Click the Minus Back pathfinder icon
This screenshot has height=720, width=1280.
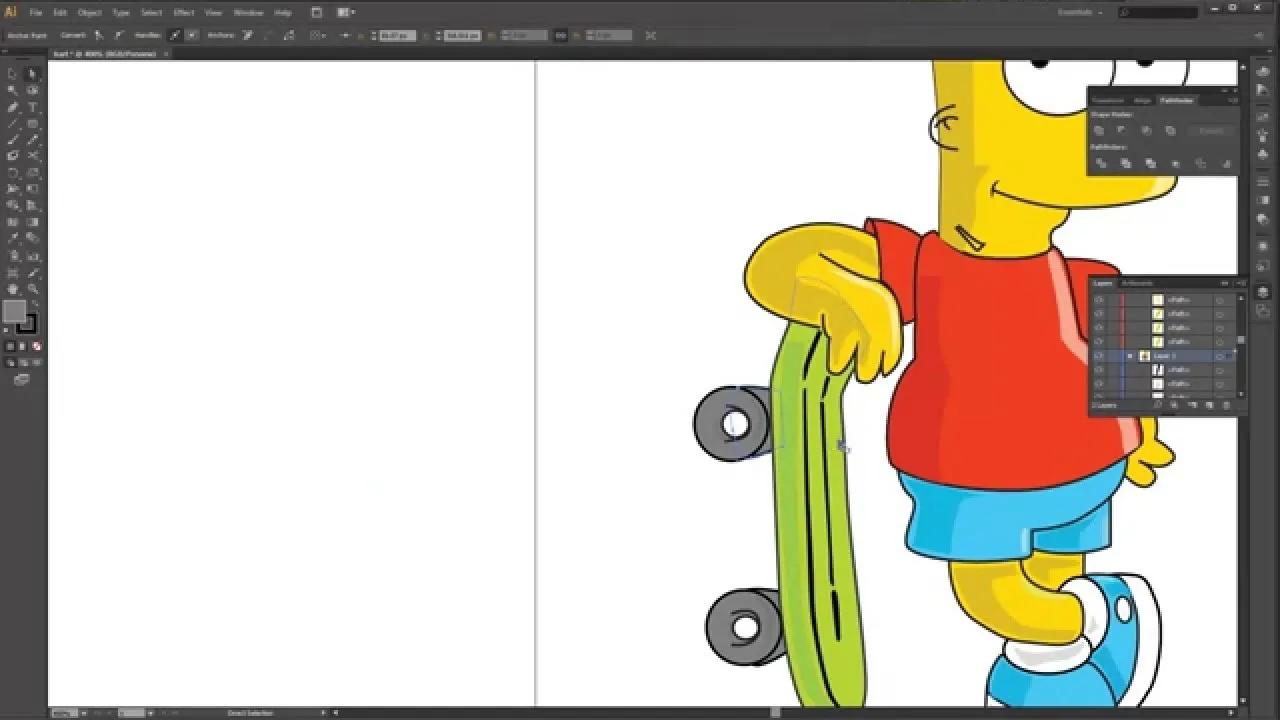(x=1226, y=163)
